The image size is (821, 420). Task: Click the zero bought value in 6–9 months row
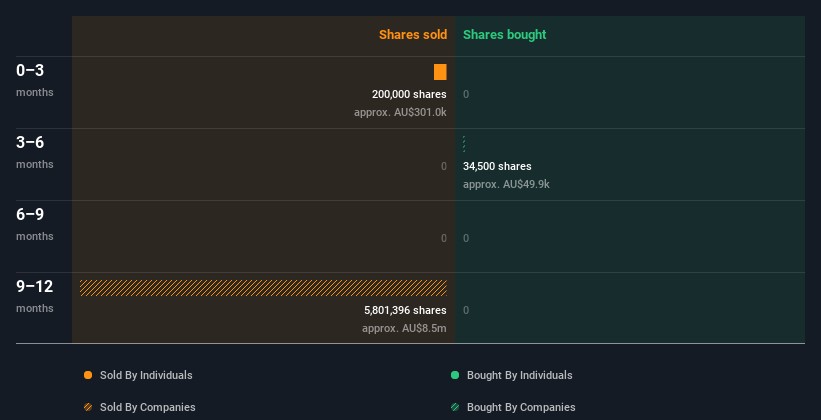466,238
